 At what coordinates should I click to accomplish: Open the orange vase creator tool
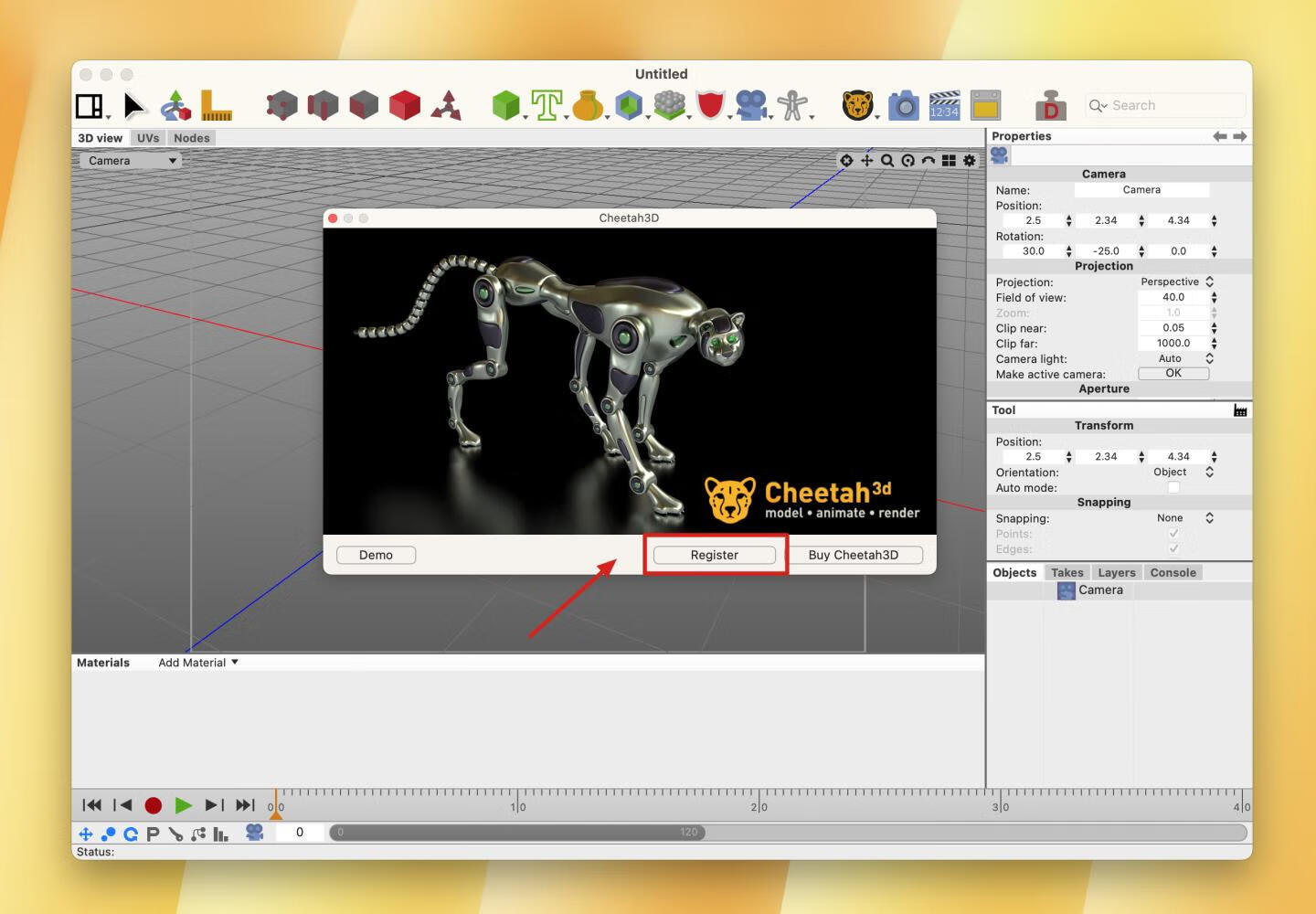pyautogui.click(x=588, y=106)
